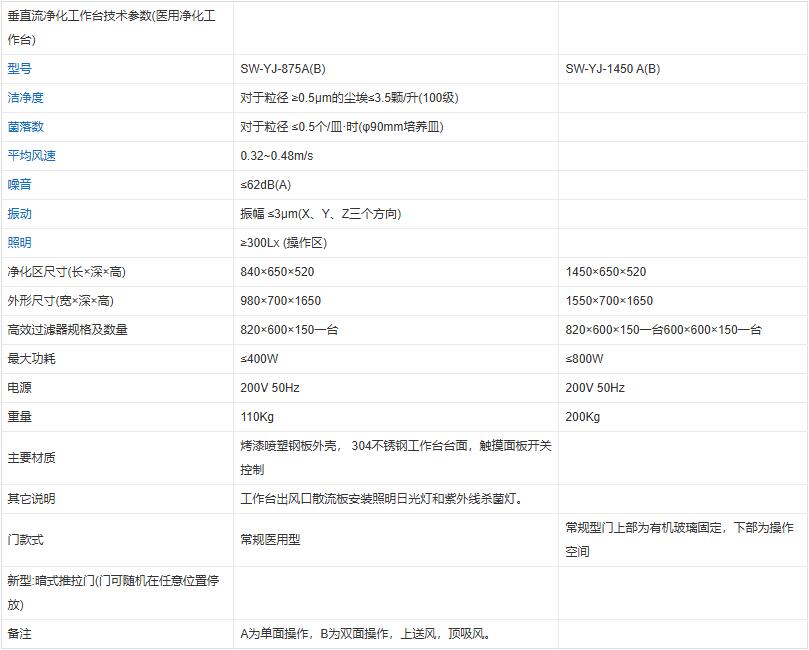Viewport: 809px width, 650px height.
Task: Click the 型号 link
Action: 20,69
